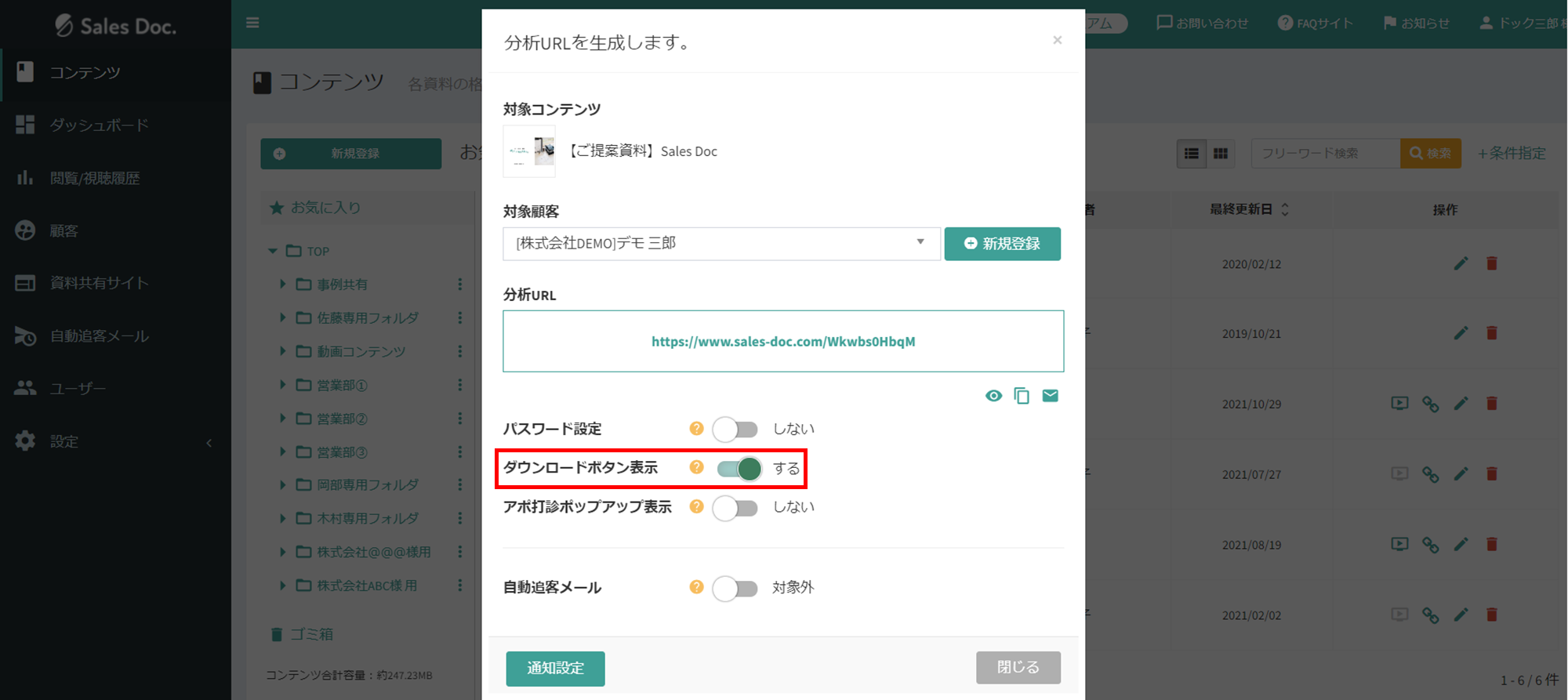The width and height of the screenshot is (1568, 700).
Task: Toggle the パスワード設定 switch
Action: 735,429
